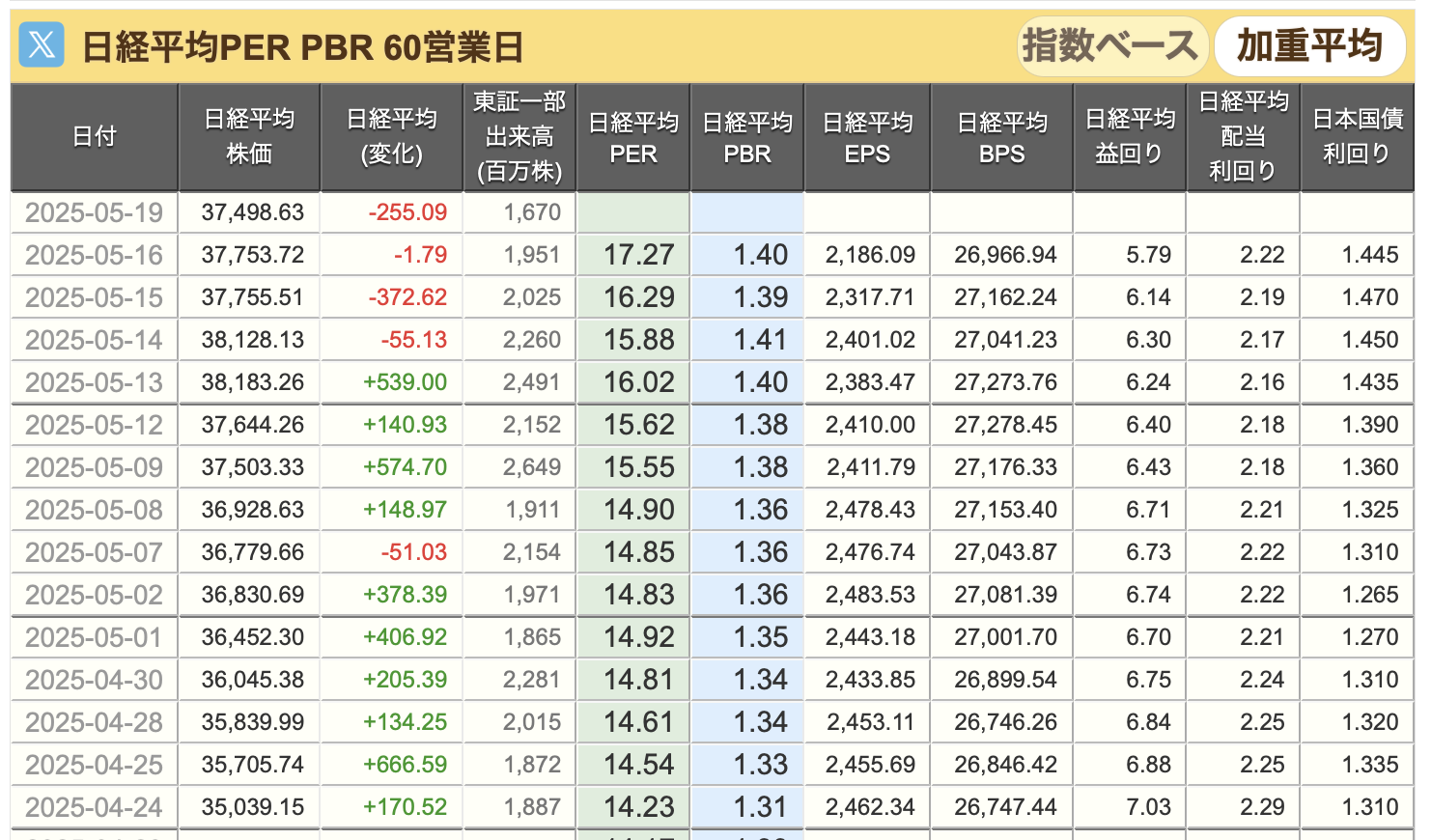Click the EPS value 2,410.00
The width and height of the screenshot is (1431, 840).
click(870, 425)
